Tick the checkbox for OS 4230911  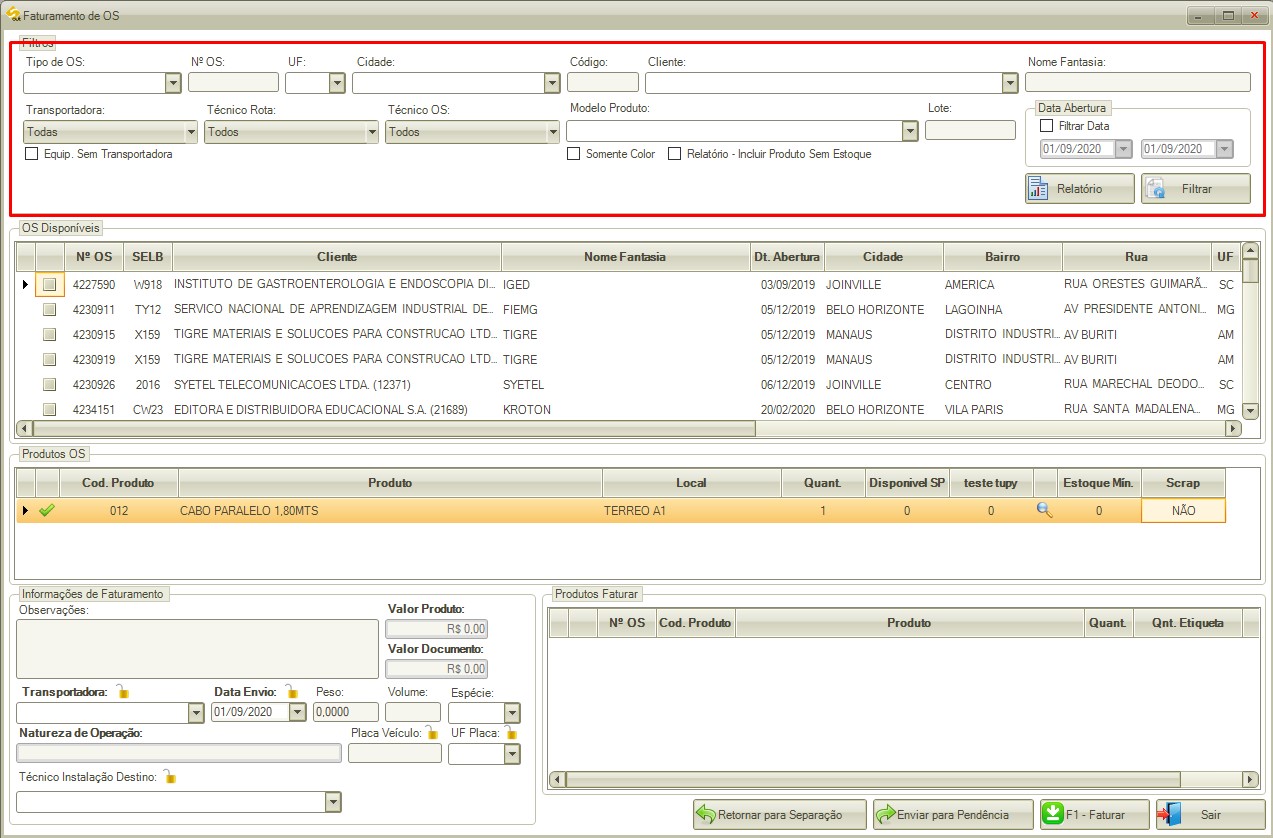tap(49, 310)
